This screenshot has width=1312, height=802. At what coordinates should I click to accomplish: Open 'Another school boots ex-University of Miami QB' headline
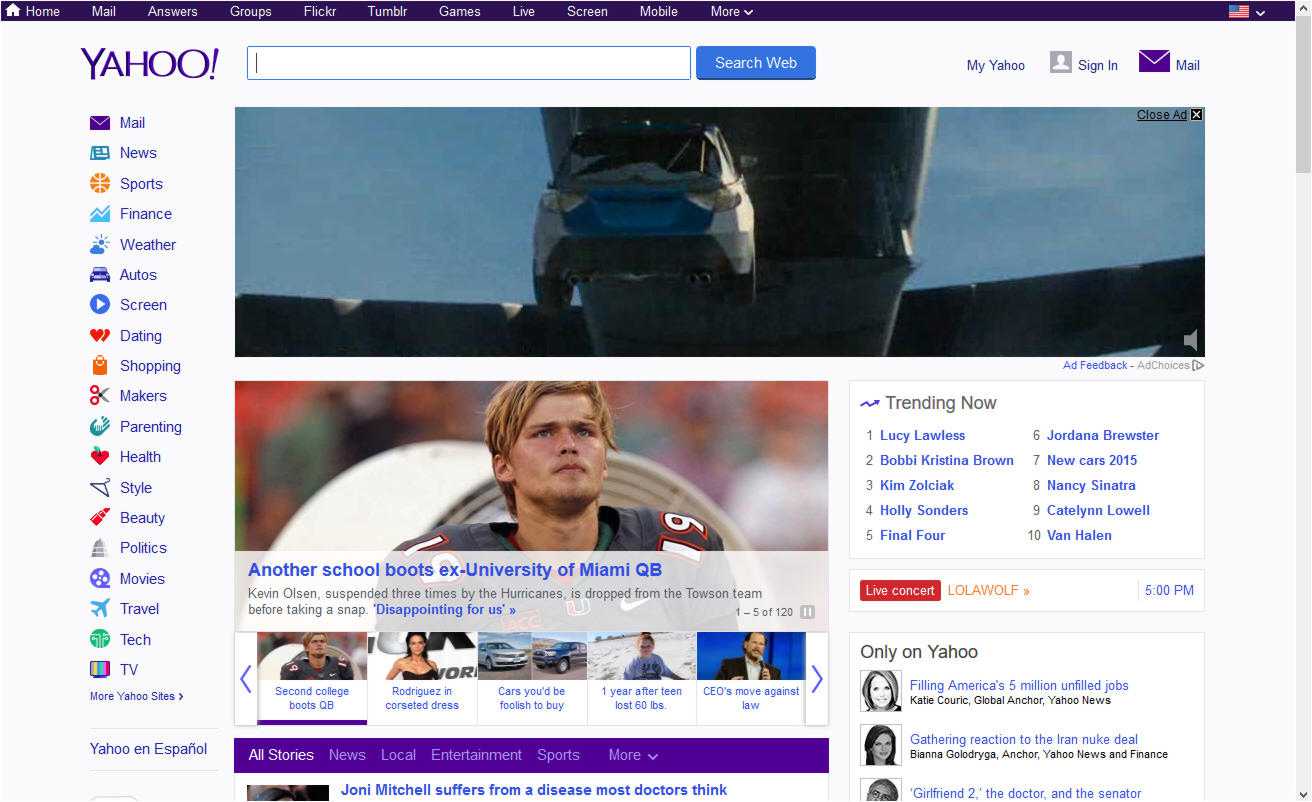pyautogui.click(x=455, y=570)
